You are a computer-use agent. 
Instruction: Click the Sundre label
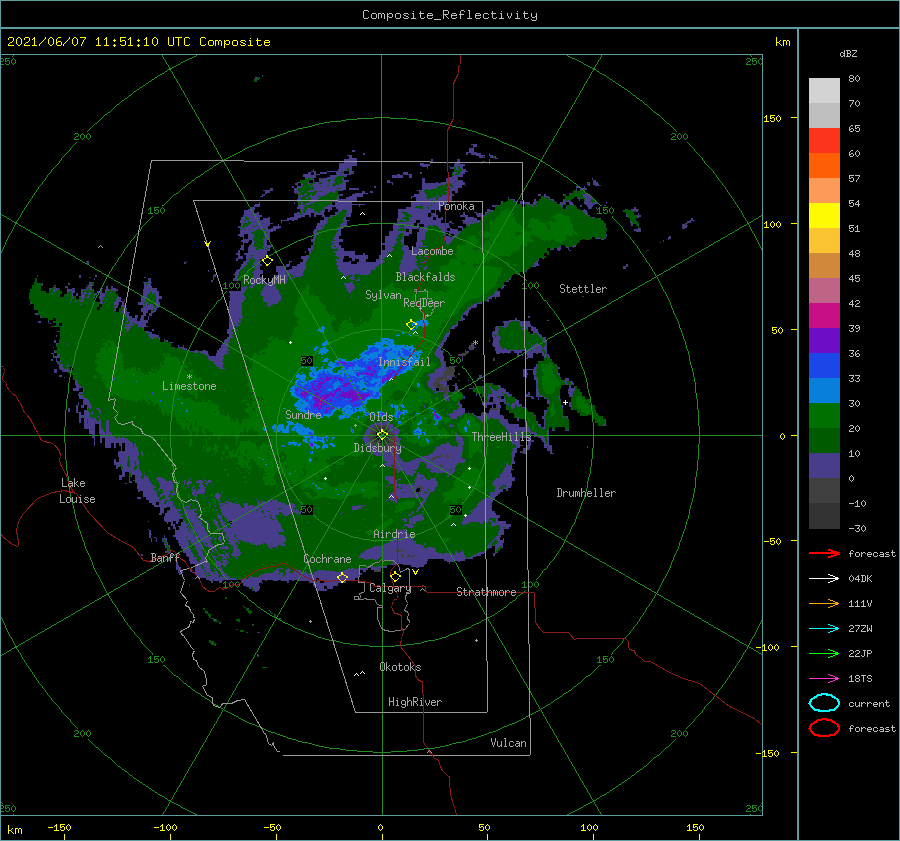tap(304, 414)
